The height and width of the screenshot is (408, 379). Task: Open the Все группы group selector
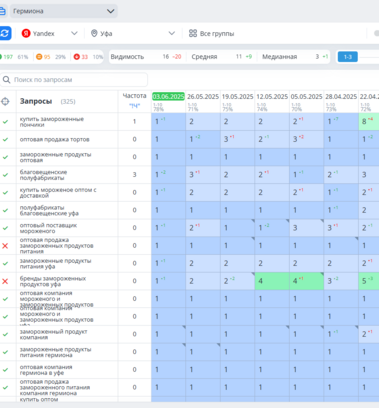pyautogui.click(x=212, y=33)
